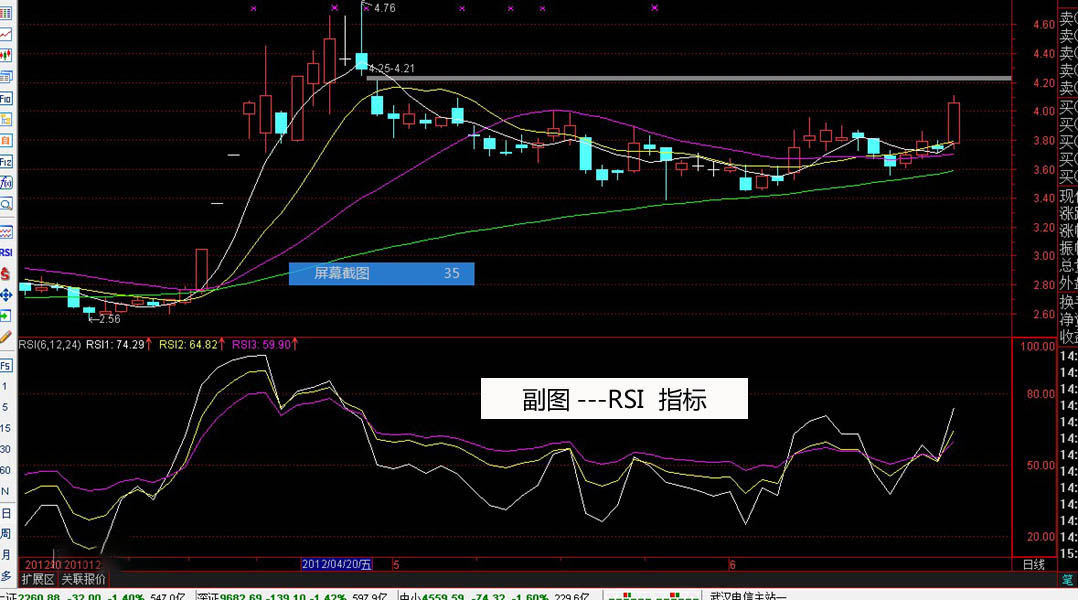Switch to the 扩展区 tab
This screenshot has height=600, width=1078.
click(38, 578)
